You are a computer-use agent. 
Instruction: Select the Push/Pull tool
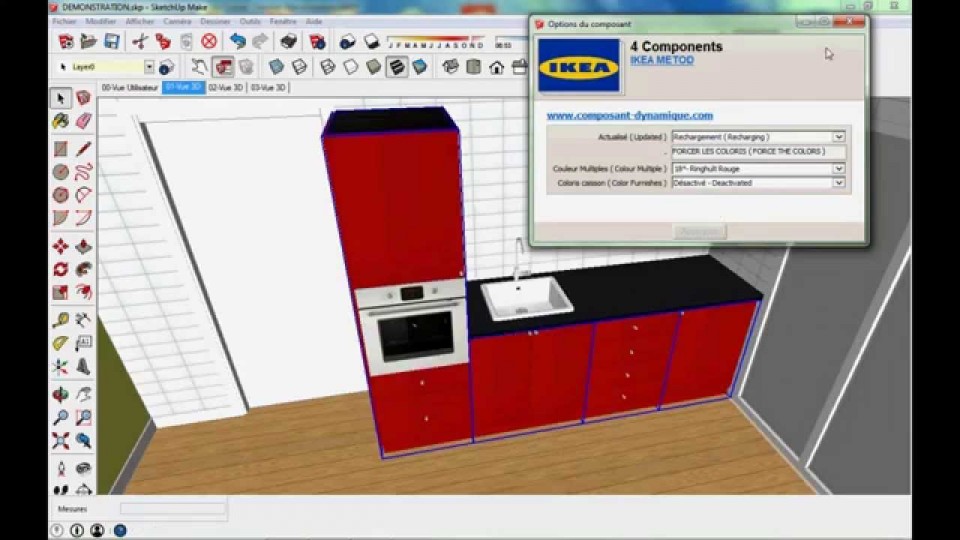point(84,246)
